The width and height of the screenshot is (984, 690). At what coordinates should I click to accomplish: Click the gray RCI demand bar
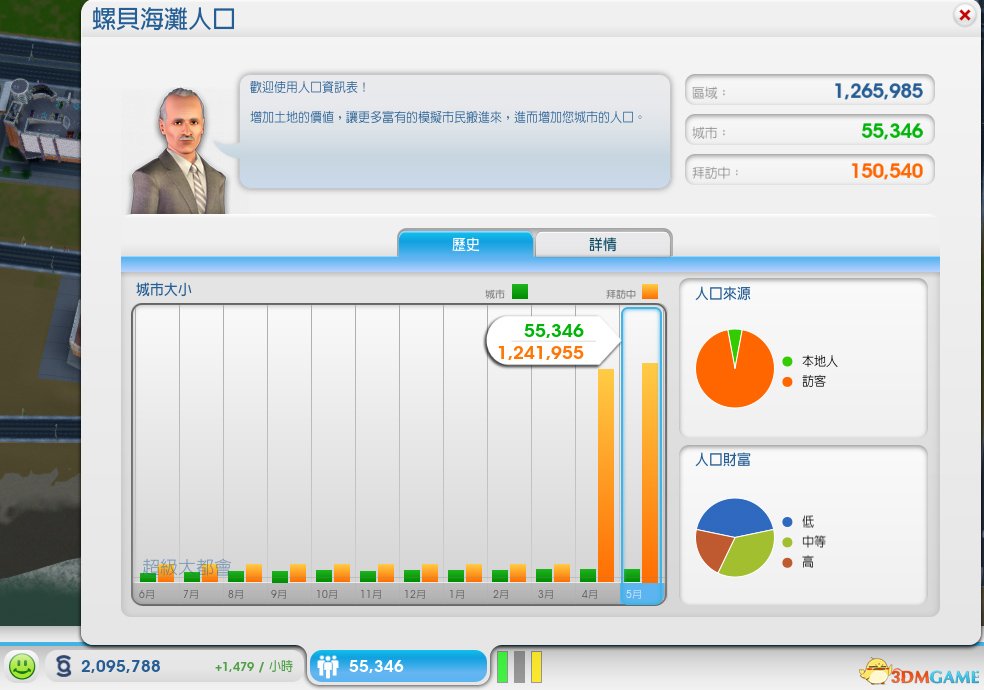point(519,666)
